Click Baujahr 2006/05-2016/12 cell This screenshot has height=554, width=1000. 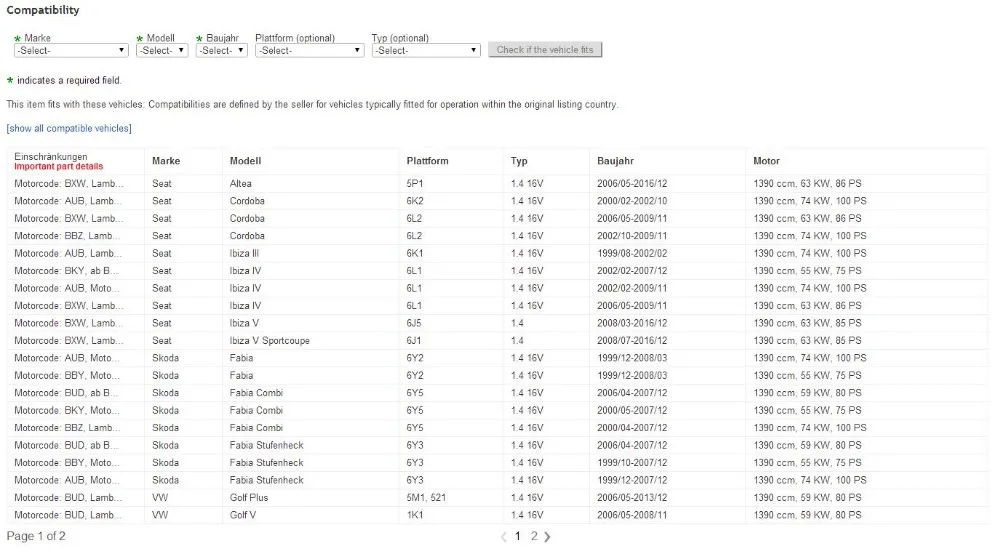pos(632,184)
